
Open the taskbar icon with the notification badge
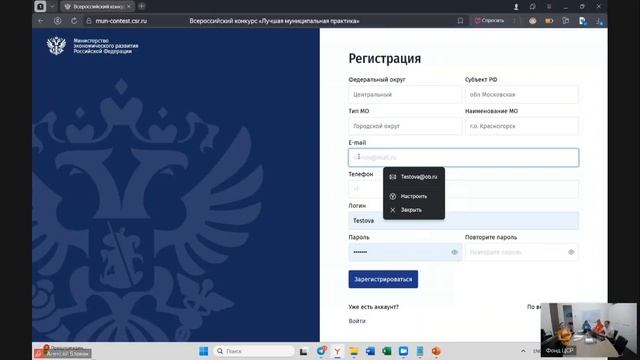[321, 351]
